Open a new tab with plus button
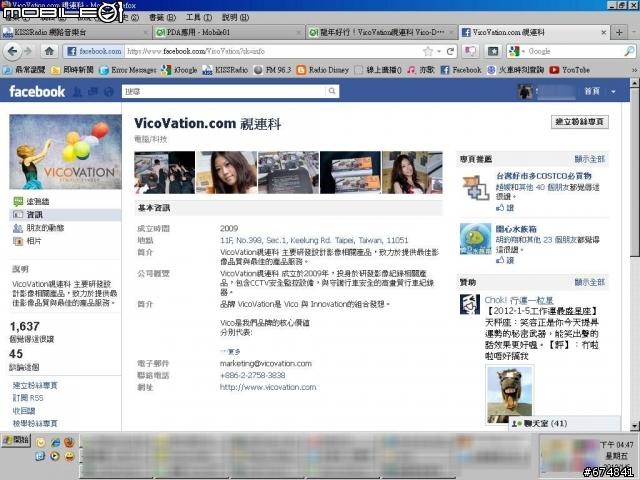 point(619,32)
